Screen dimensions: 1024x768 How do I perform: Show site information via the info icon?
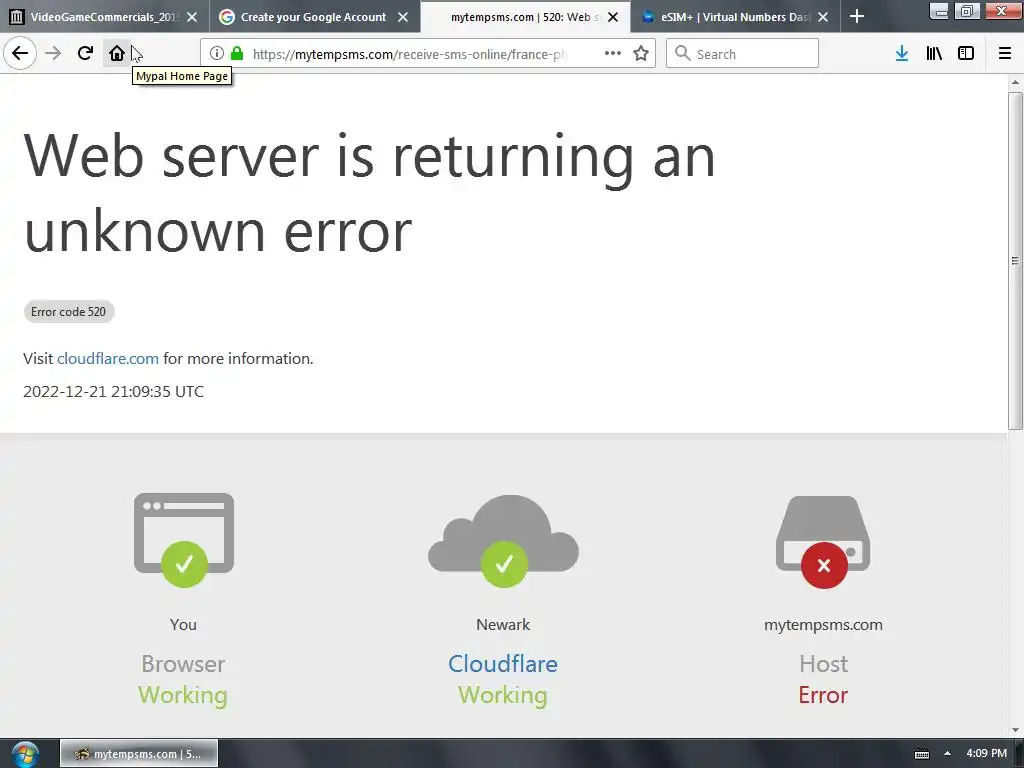coord(217,54)
